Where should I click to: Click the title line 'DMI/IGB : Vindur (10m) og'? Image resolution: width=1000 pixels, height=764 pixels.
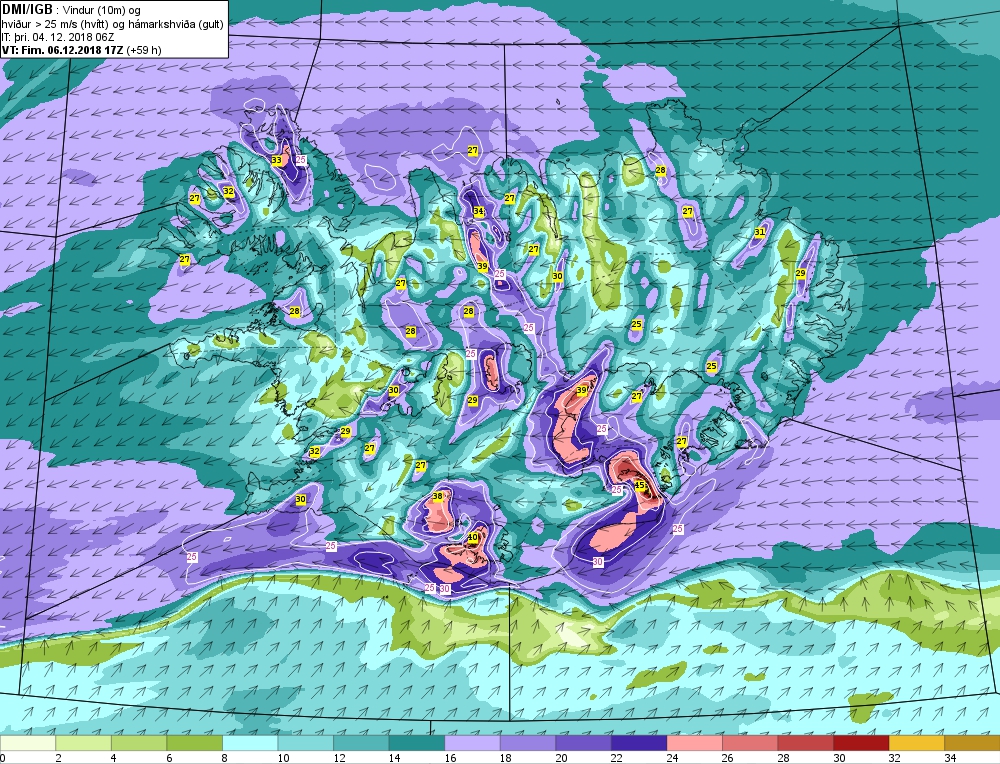[71, 10]
